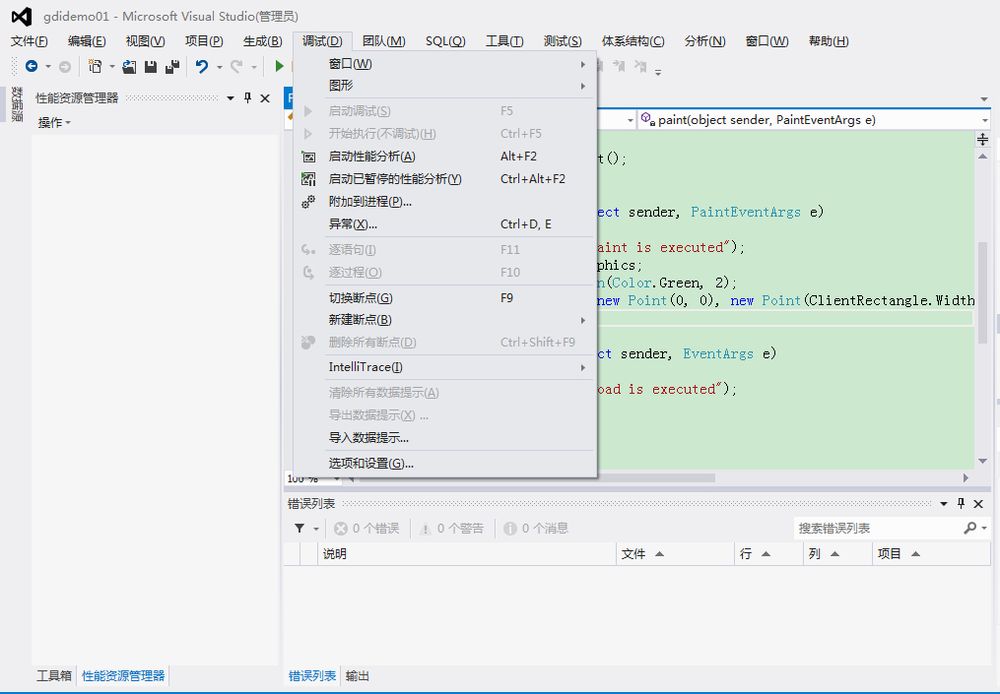This screenshot has width=1000, height=694.
Task: Open the 帮助(H) menu
Action: click(828, 41)
